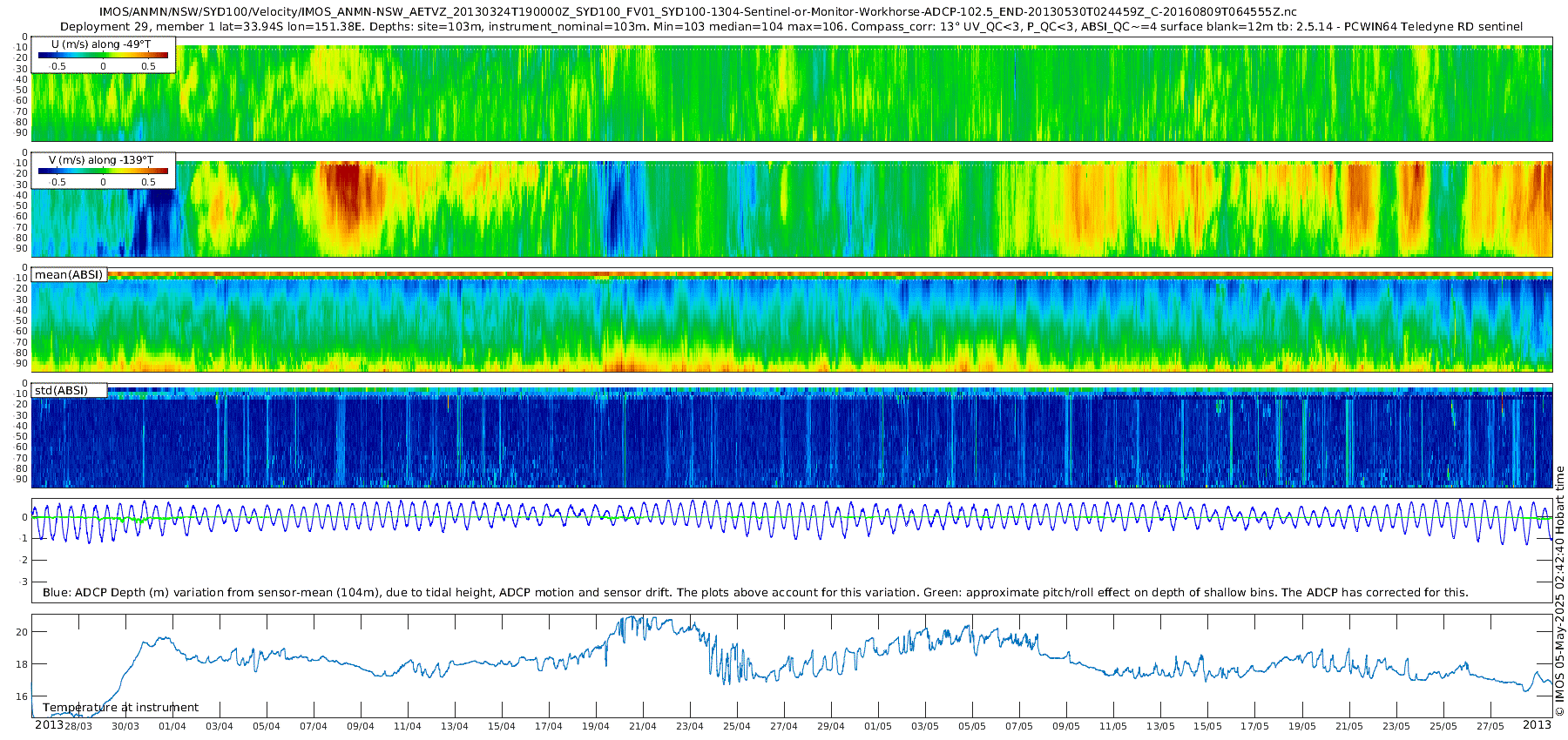The image size is (1568, 740).
Task: Click the IMOS copyright timestamp vertical text
Action: coord(1560,592)
